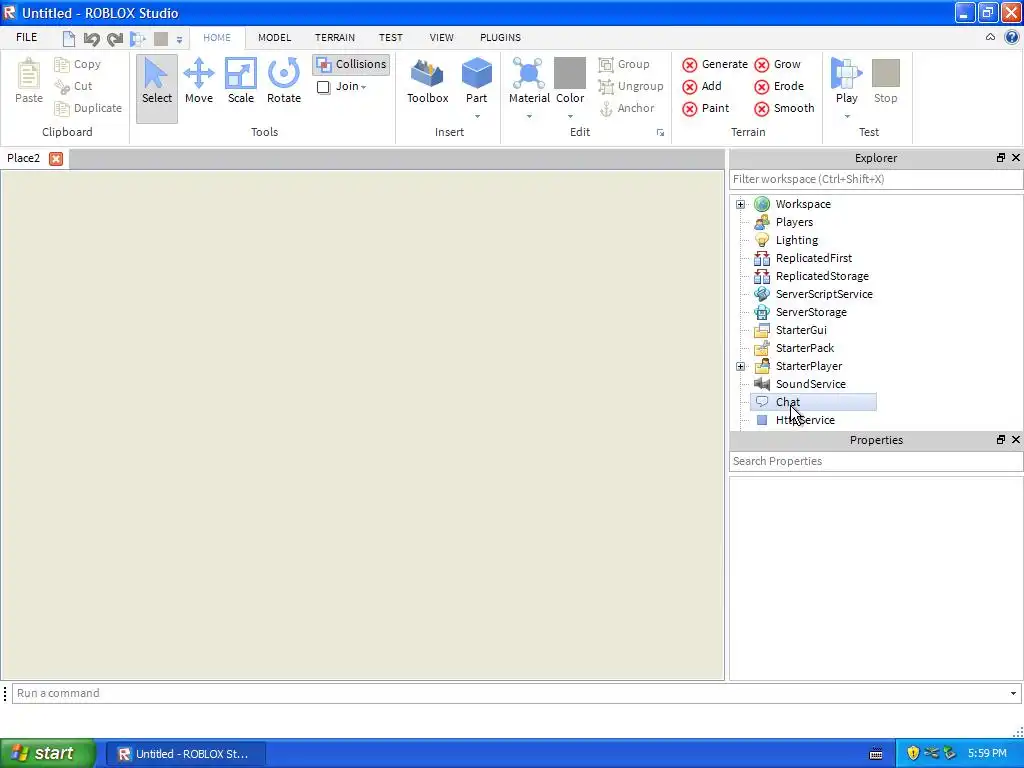1024x768 pixels.
Task: Click the Add terrain tool
Action: click(x=701, y=86)
